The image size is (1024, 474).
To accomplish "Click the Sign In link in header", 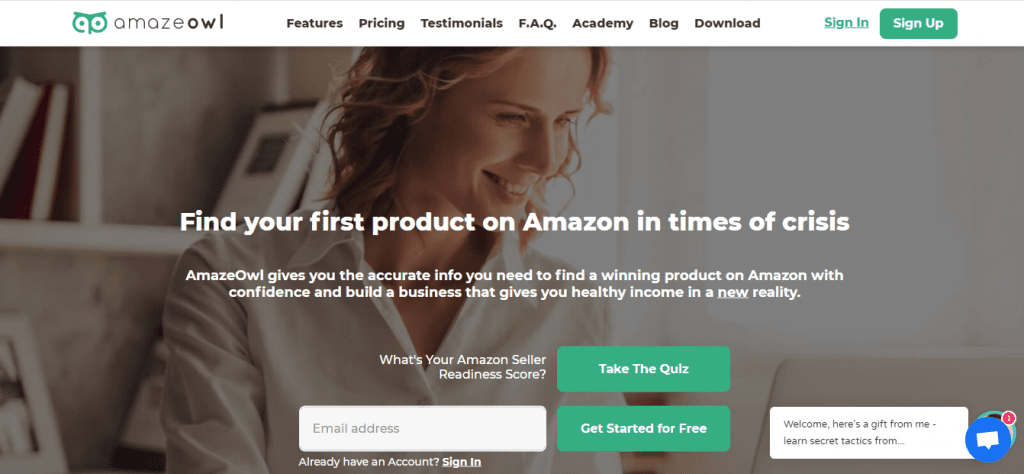I will (x=846, y=23).
